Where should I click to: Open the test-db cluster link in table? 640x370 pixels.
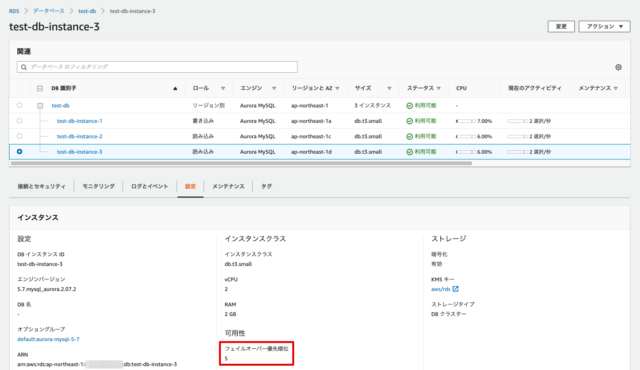(60, 106)
